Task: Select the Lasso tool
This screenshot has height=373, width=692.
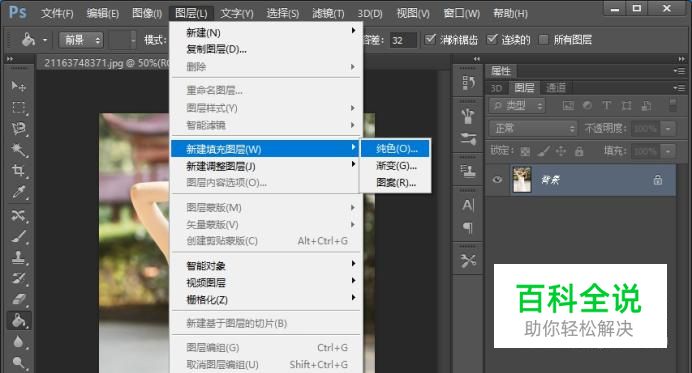Action: click(19, 129)
